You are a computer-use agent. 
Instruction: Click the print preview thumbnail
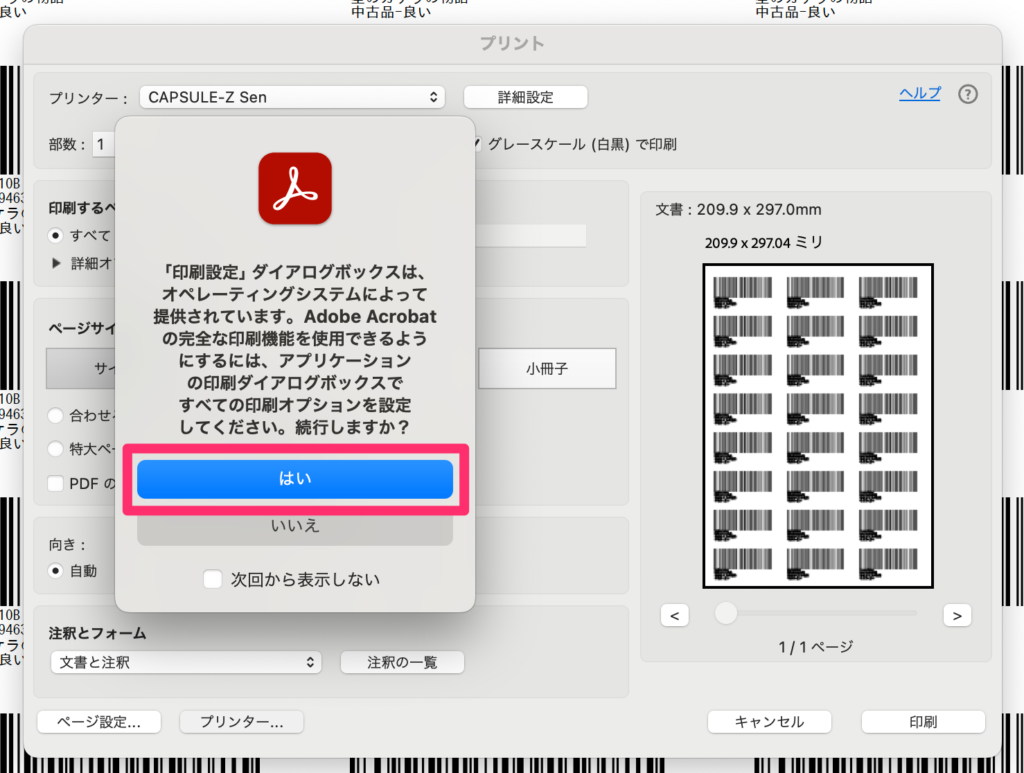817,426
